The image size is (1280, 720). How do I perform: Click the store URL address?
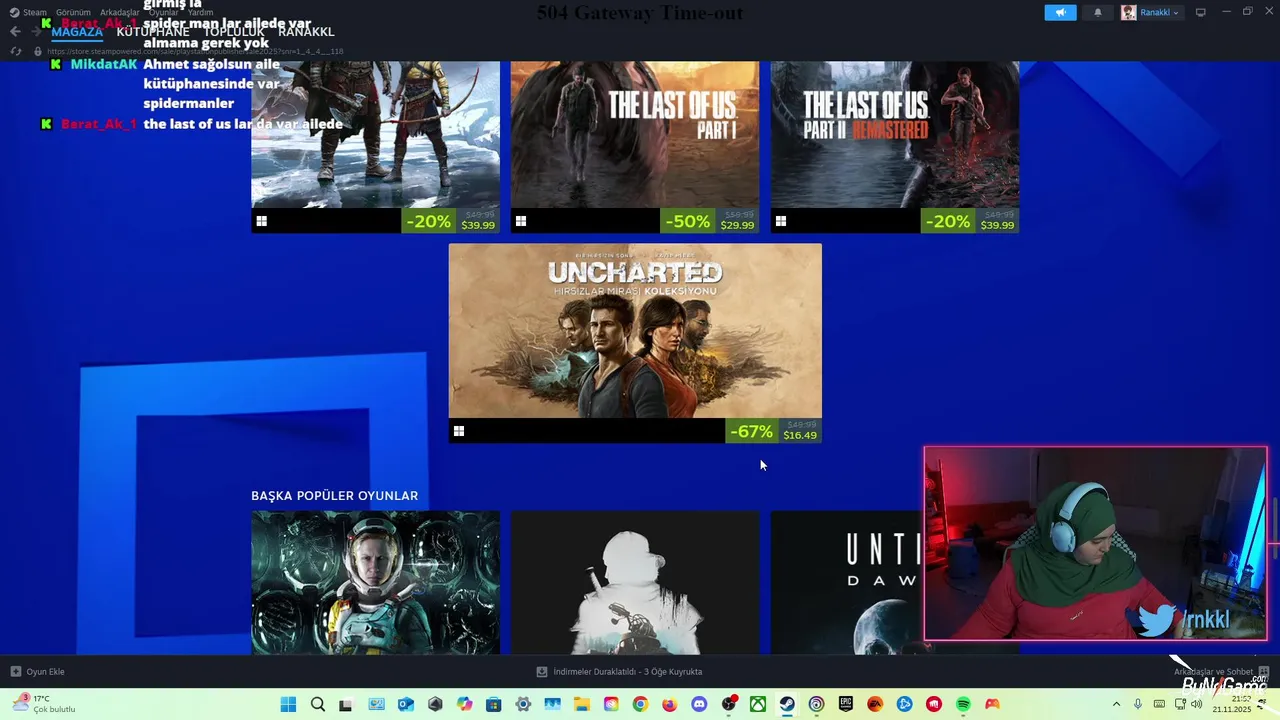click(x=195, y=51)
